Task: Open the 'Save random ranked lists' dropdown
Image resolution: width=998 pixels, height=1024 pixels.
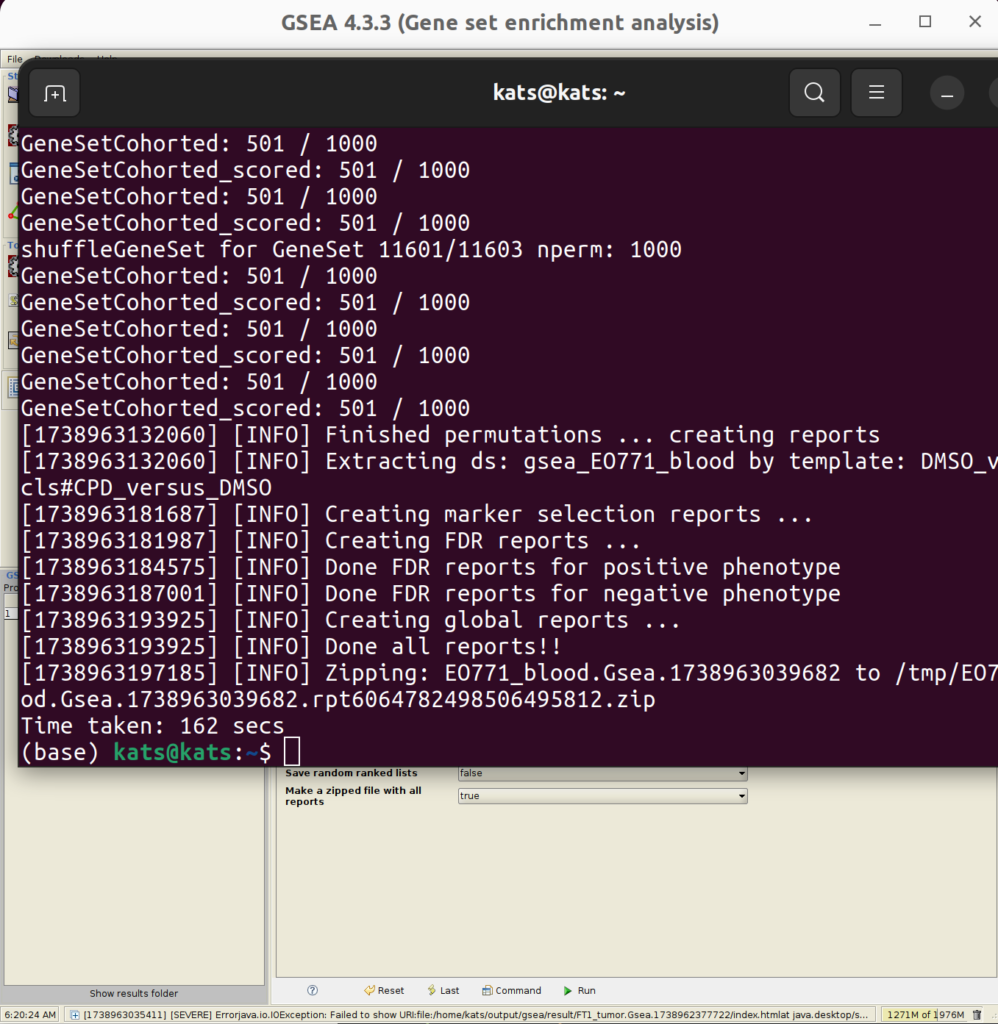Action: click(x=602, y=773)
